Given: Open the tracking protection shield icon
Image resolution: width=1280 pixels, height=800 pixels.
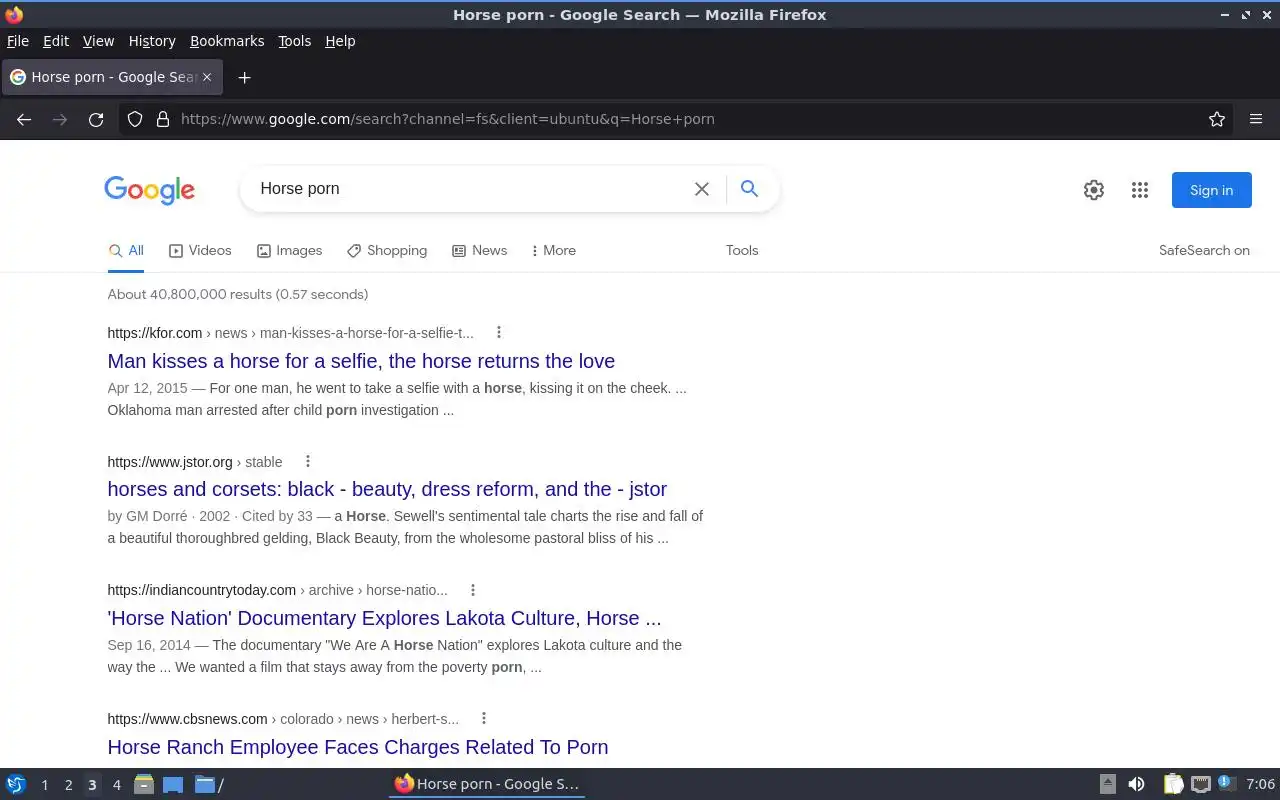Looking at the screenshot, I should click(135, 119).
